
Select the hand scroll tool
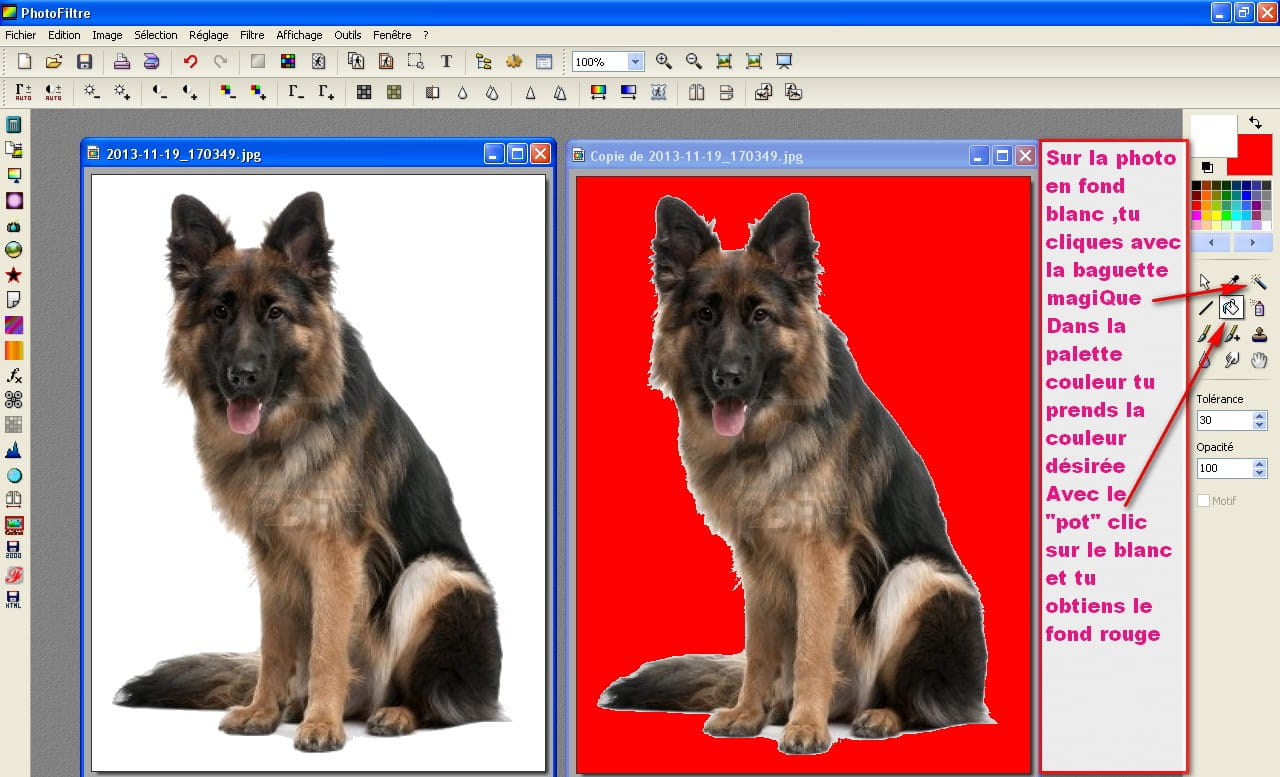(1259, 360)
